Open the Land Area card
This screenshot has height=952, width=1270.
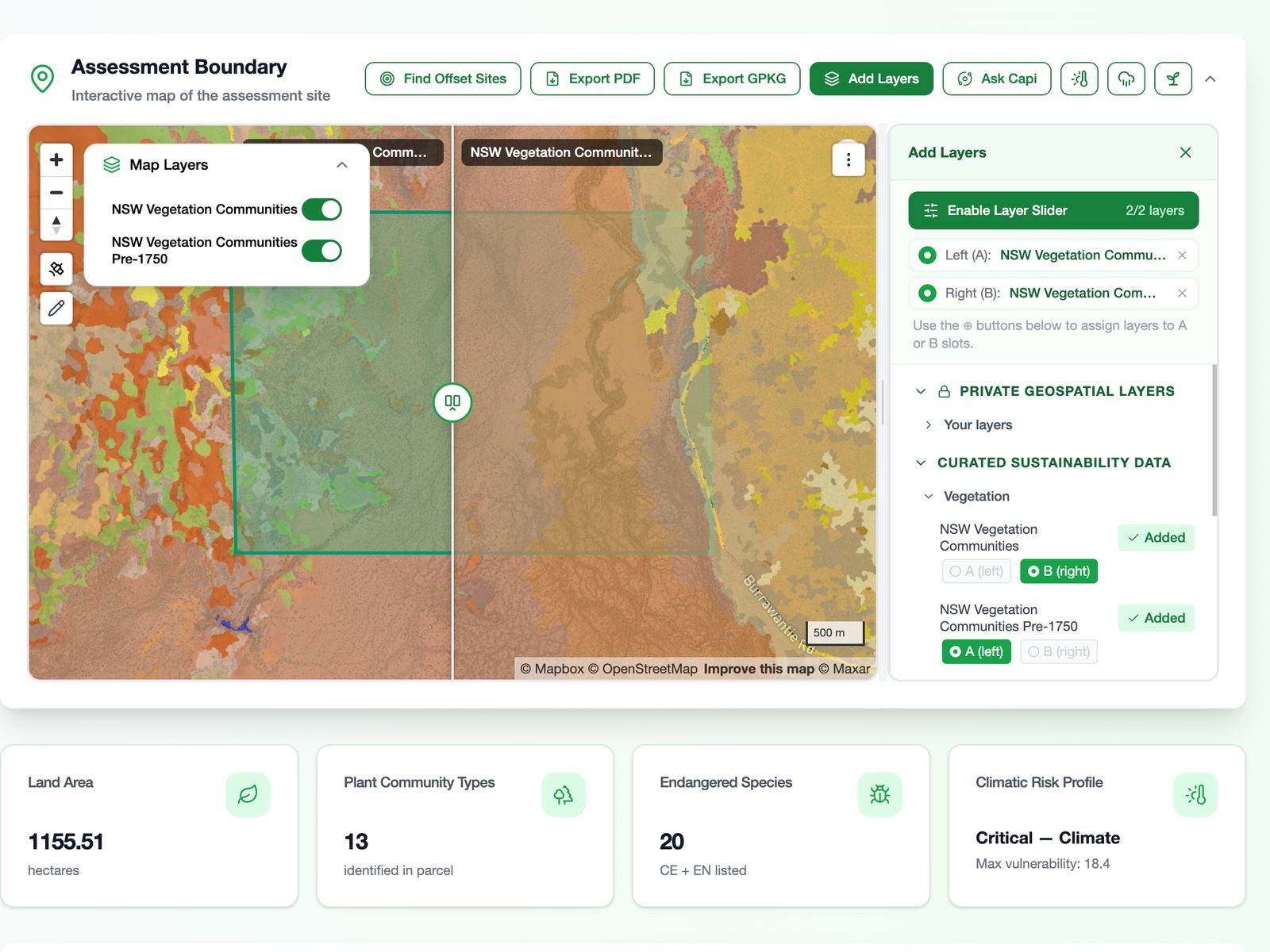point(149,826)
